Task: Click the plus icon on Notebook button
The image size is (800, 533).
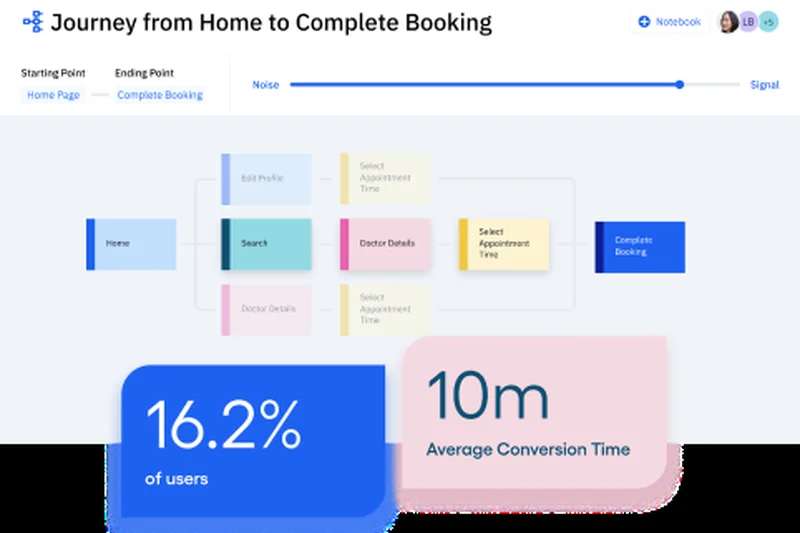Action: point(644,21)
